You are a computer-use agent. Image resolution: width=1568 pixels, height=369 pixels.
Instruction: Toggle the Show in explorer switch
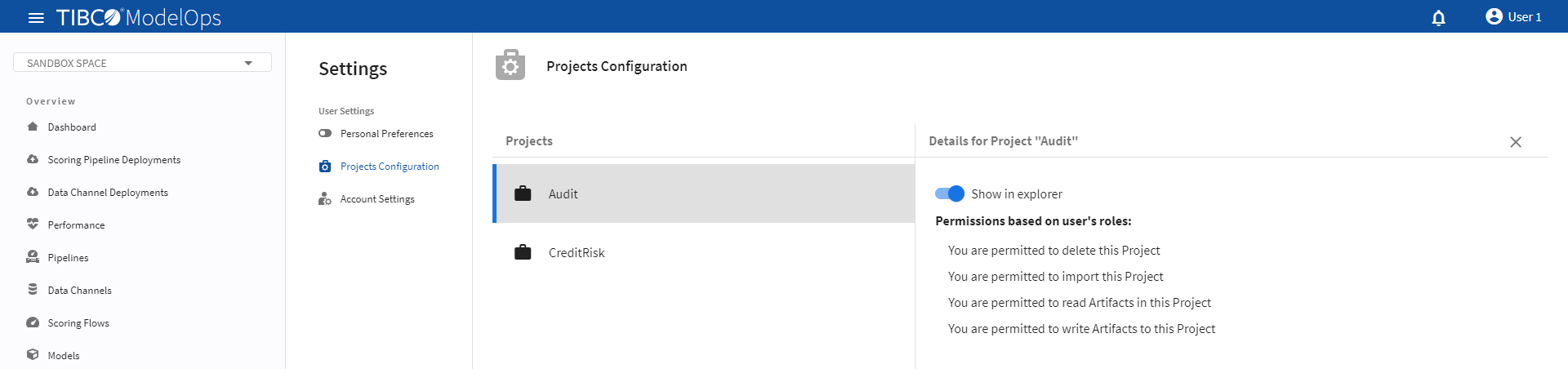tap(950, 193)
